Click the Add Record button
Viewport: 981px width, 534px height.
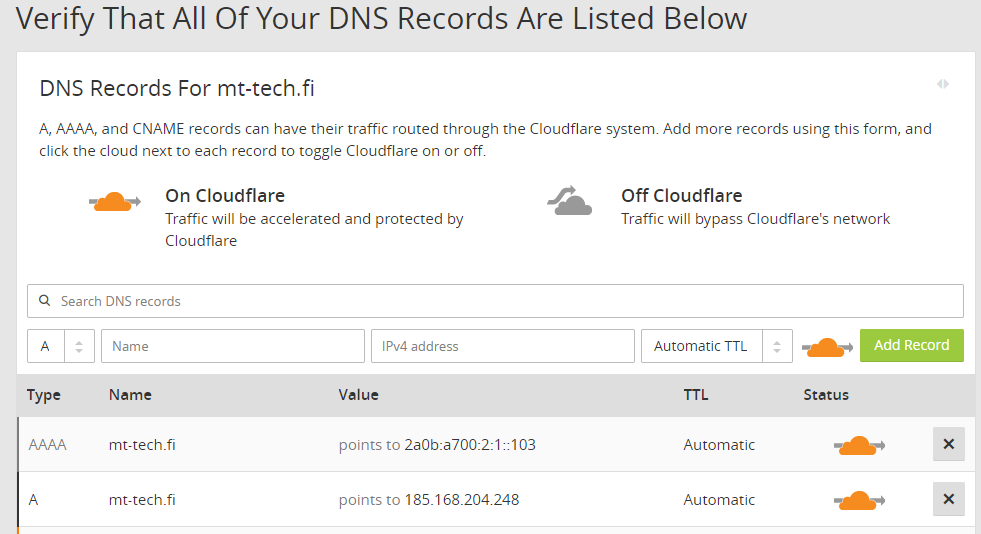point(911,345)
